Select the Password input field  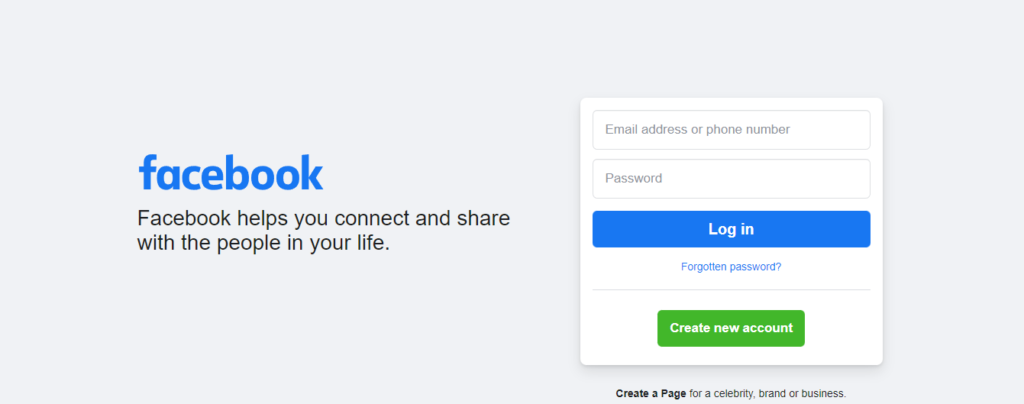tap(731, 179)
